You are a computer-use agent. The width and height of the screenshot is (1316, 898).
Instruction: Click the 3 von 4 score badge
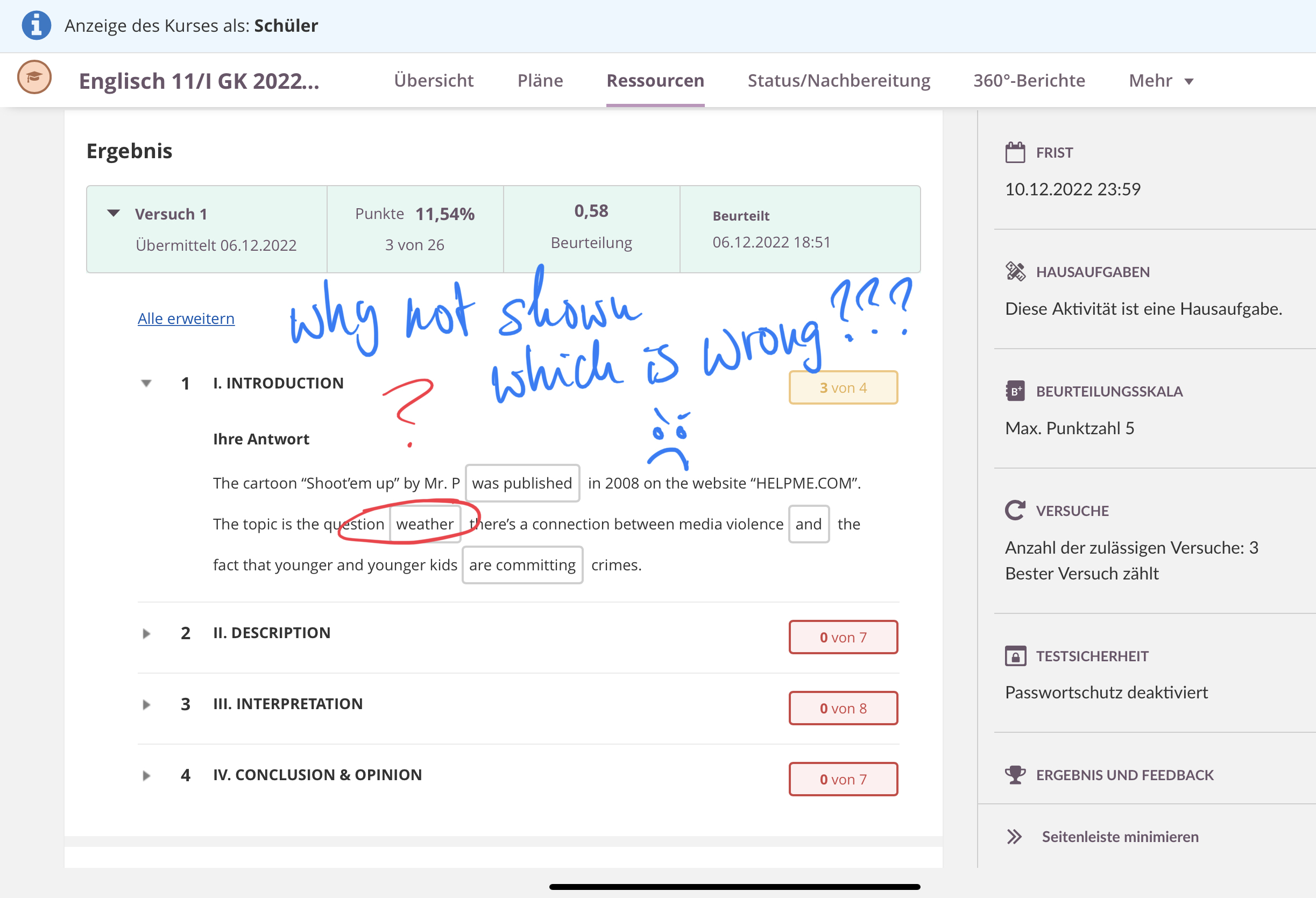click(x=843, y=388)
